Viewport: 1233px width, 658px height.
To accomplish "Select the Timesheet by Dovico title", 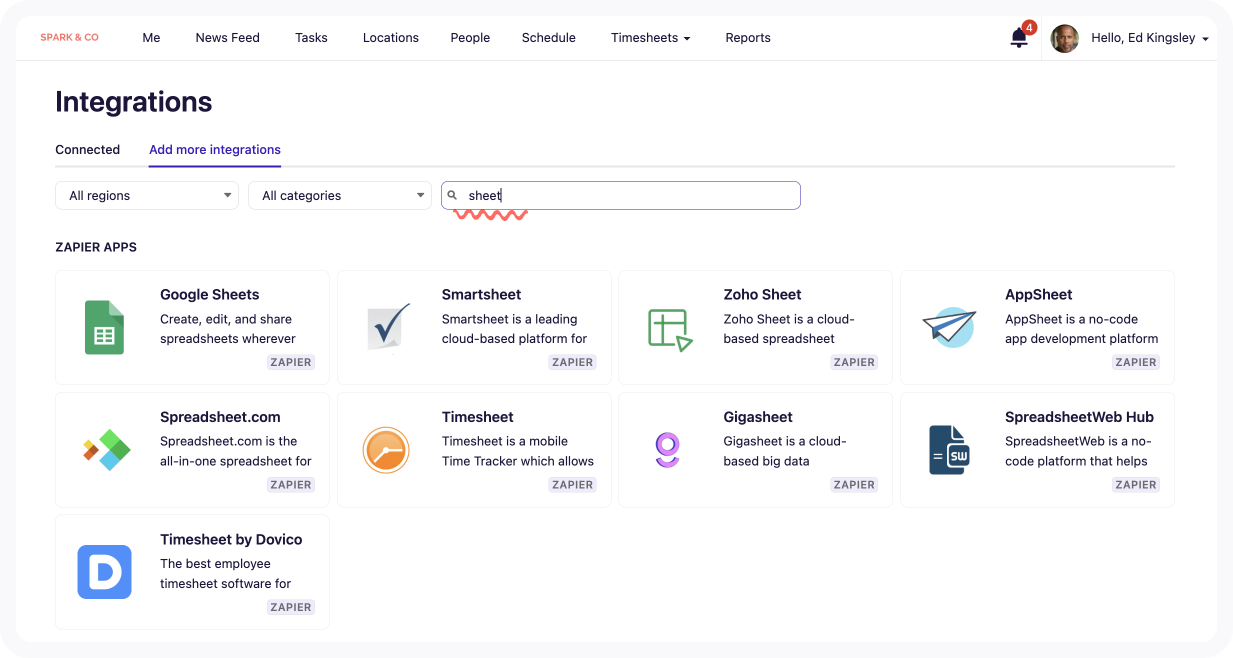I will 231,540.
